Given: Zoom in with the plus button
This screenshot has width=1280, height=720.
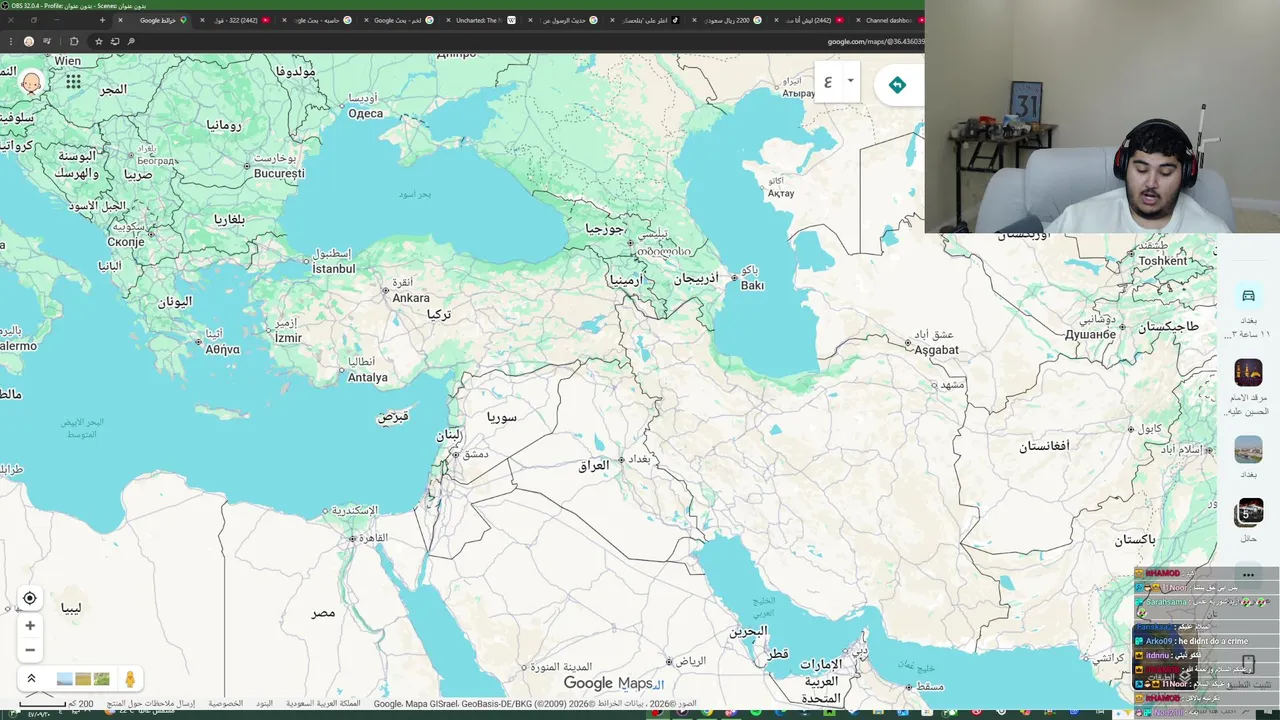Looking at the screenshot, I should pos(30,626).
